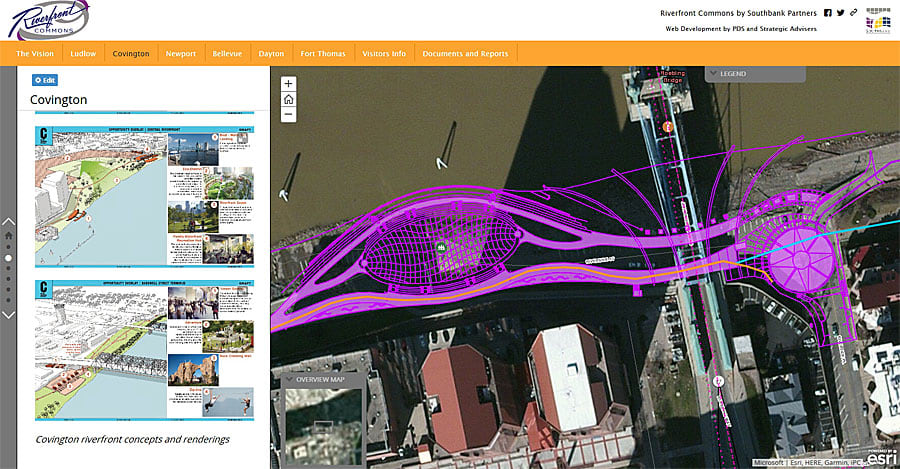The height and width of the screenshot is (469, 900).
Task: Click the esri logo
Action: [882, 458]
